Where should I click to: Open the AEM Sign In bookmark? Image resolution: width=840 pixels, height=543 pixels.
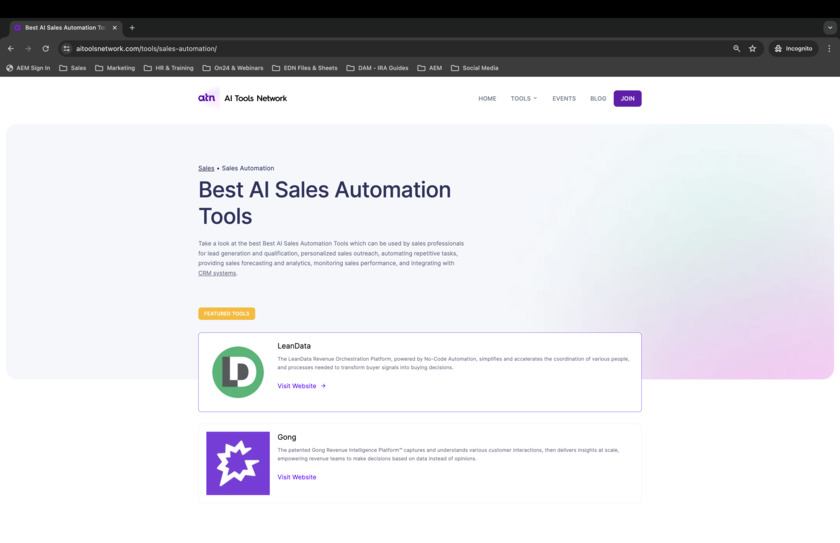(x=28, y=68)
